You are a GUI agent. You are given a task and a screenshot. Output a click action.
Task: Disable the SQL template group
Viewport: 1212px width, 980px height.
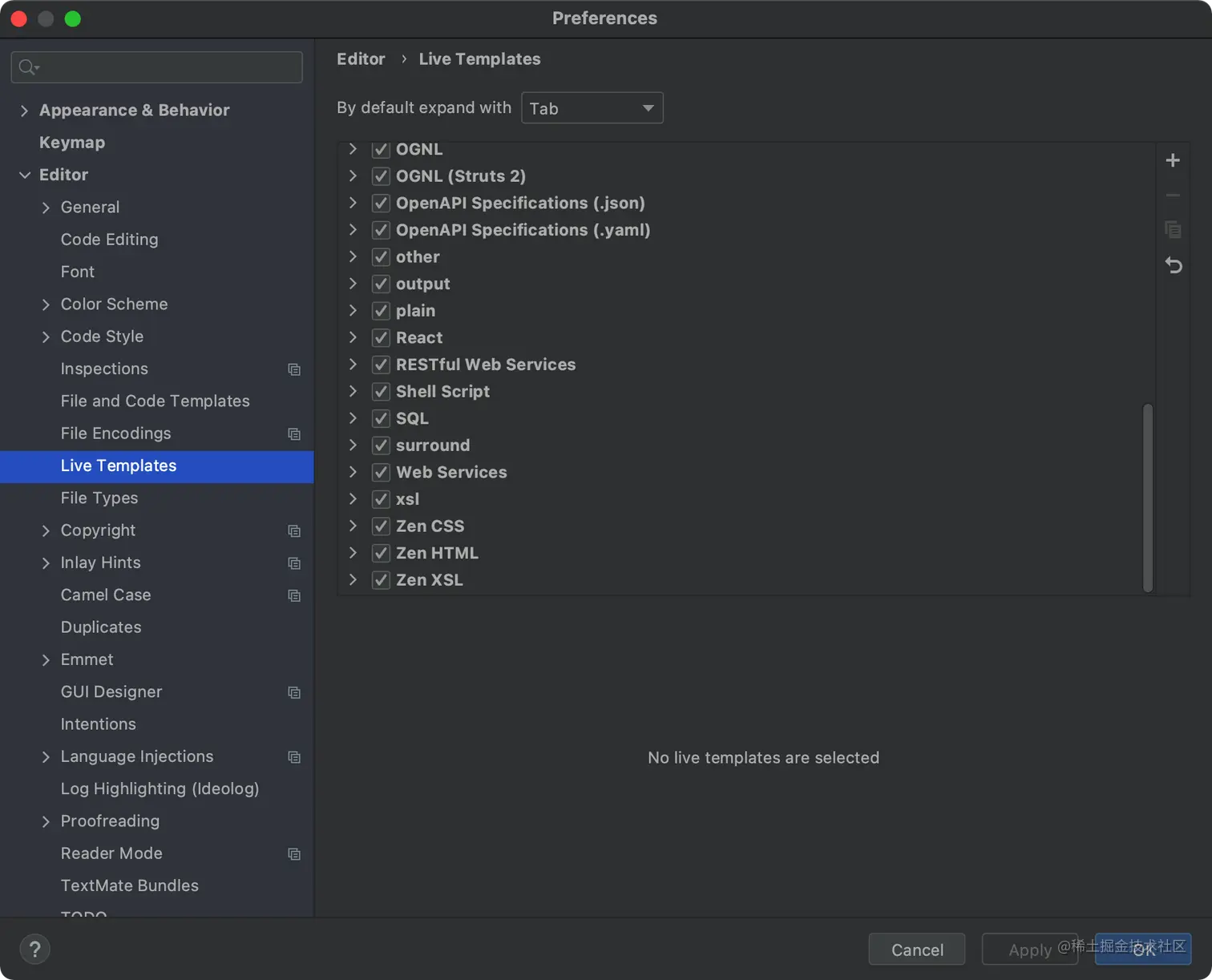click(x=380, y=417)
